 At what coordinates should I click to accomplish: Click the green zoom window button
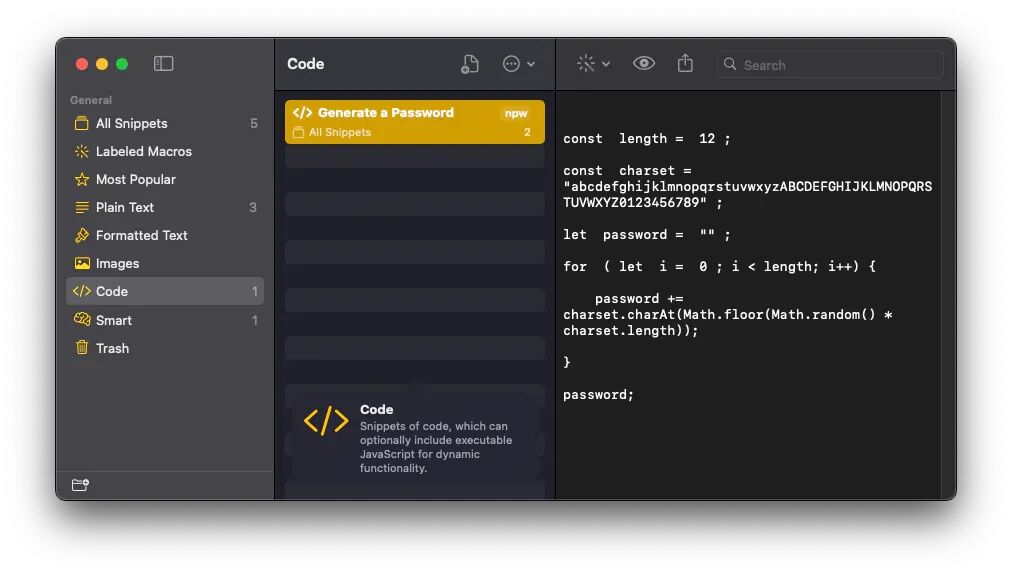122,64
